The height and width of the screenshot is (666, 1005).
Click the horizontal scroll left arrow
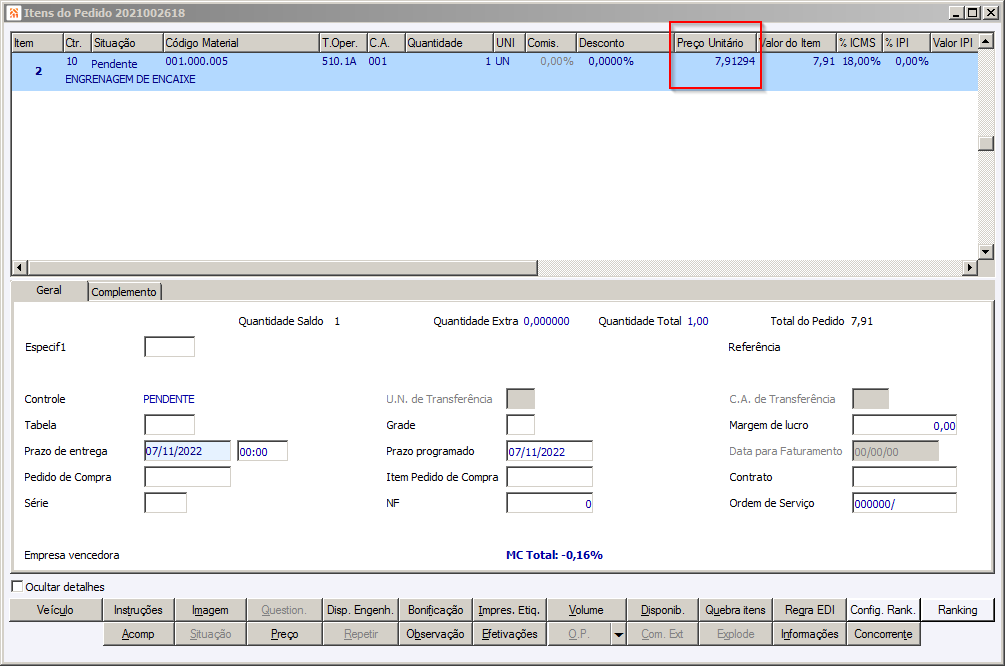(x=20, y=267)
